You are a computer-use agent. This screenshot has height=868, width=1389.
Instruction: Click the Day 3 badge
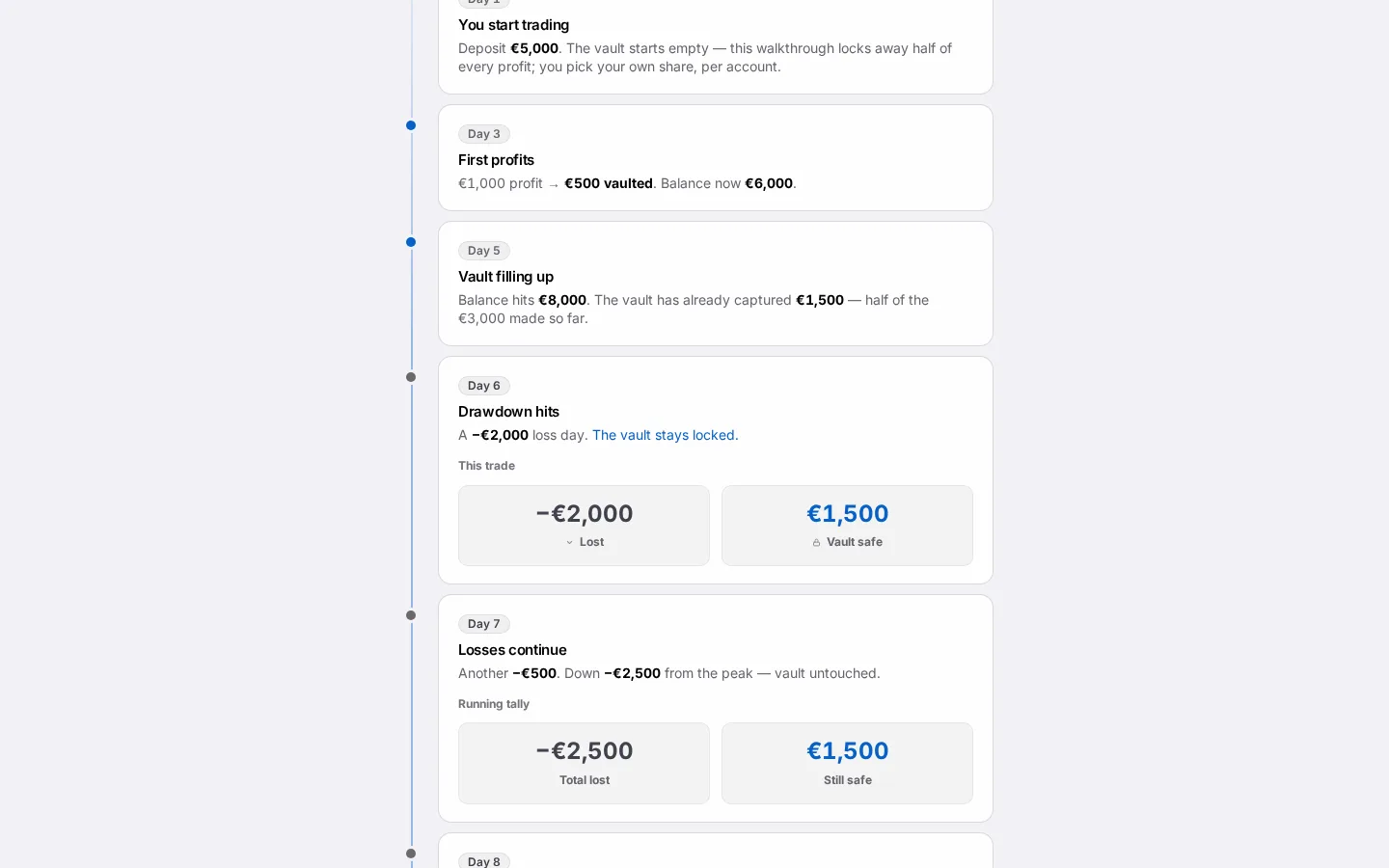484,134
